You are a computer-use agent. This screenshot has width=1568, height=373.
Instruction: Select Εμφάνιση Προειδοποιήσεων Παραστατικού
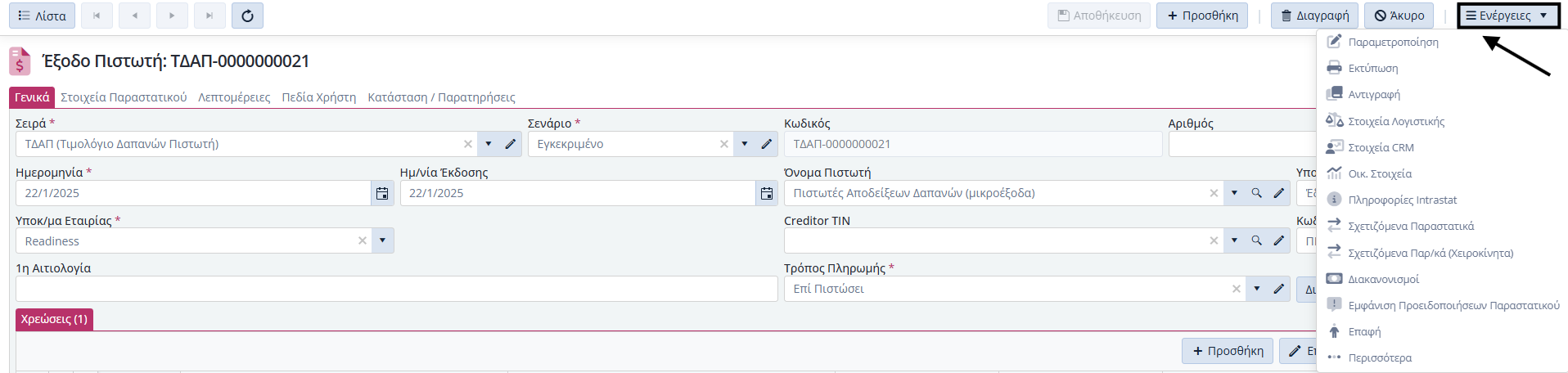(1442, 305)
